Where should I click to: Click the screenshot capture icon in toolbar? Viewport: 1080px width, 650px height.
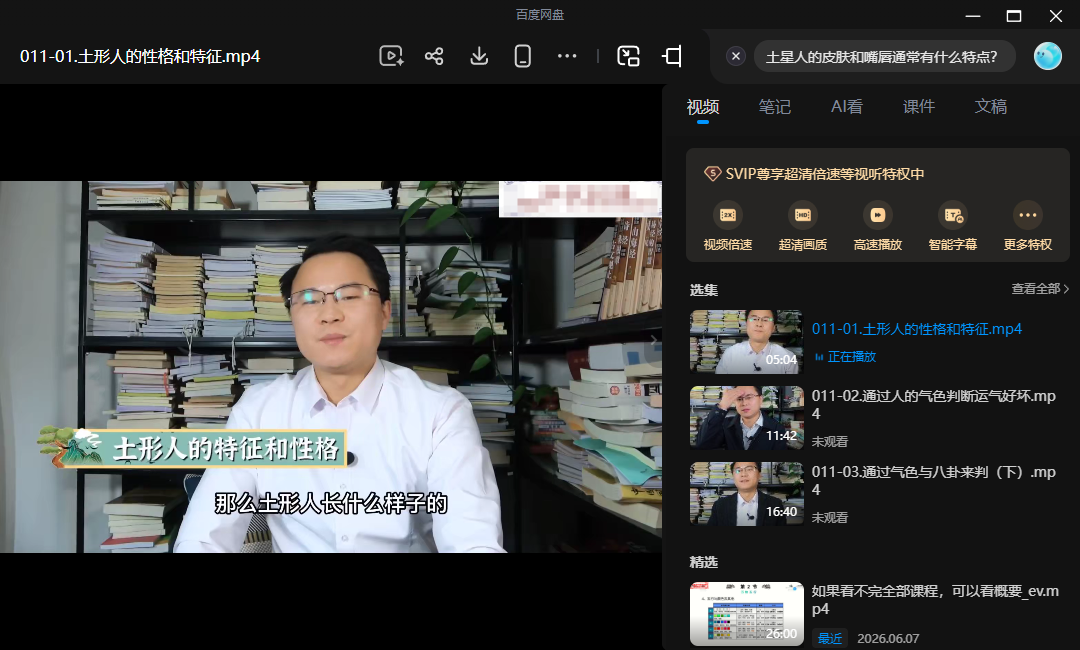pyautogui.click(x=628, y=56)
